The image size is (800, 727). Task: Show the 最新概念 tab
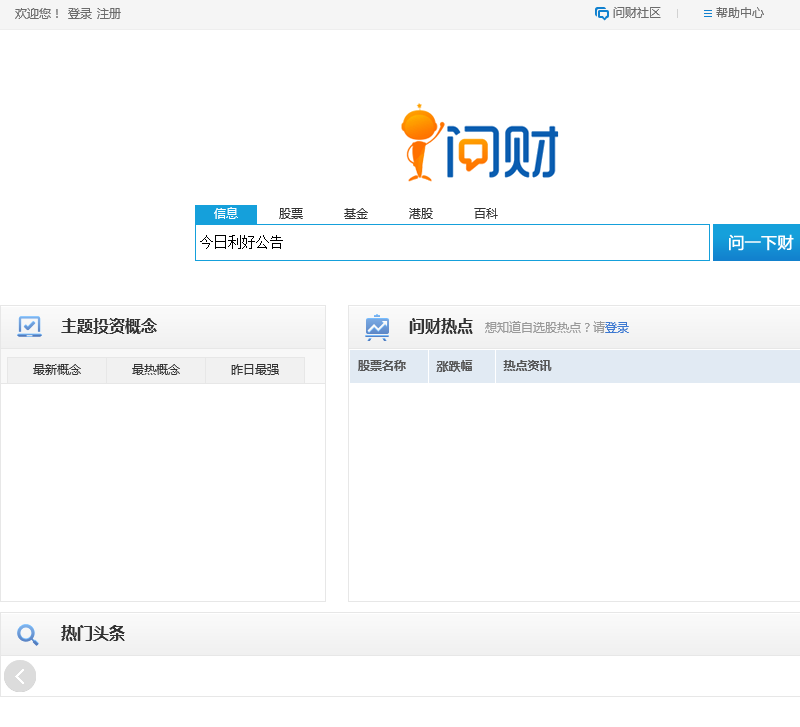point(57,370)
